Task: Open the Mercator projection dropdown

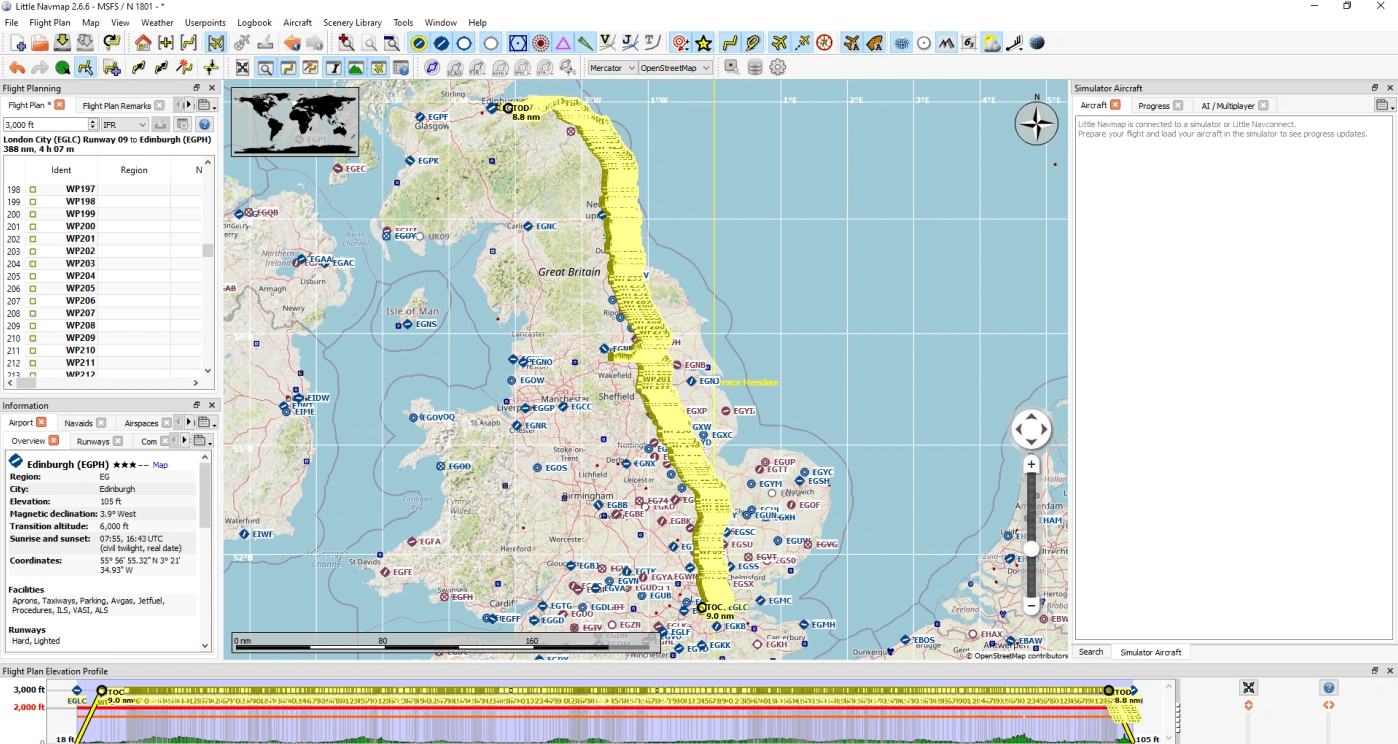Action: tap(611, 68)
